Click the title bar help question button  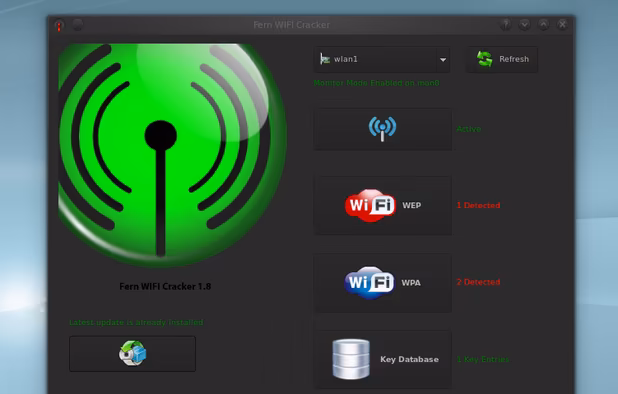(506, 25)
